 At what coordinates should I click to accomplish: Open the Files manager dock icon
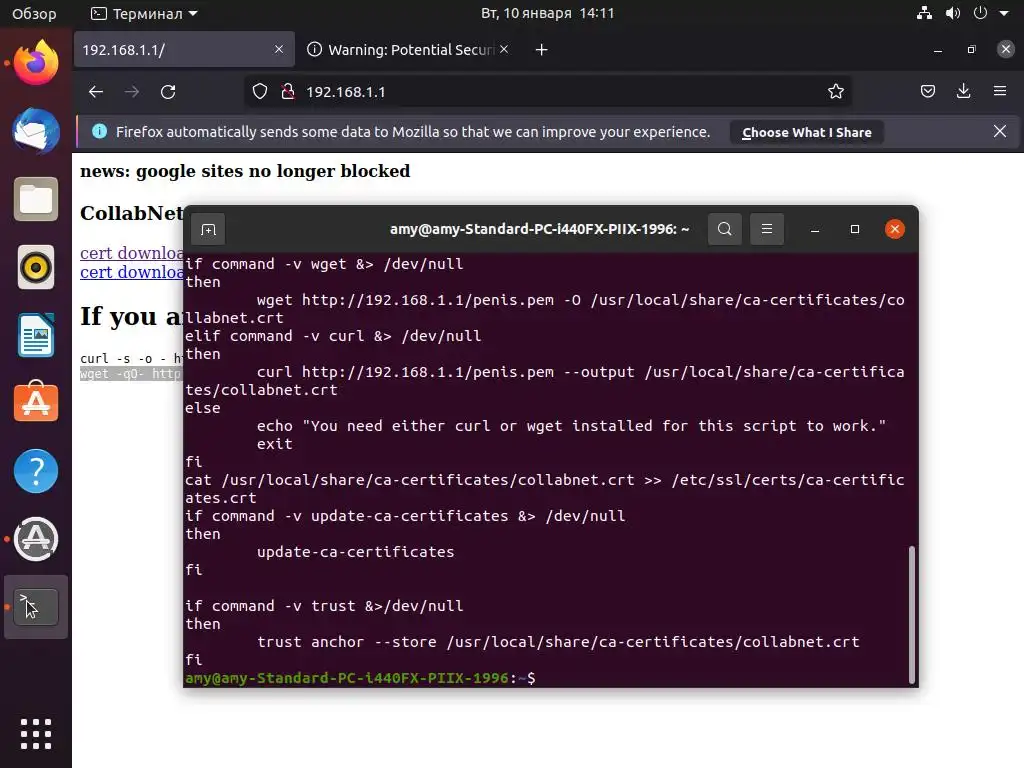pyautogui.click(x=36, y=199)
